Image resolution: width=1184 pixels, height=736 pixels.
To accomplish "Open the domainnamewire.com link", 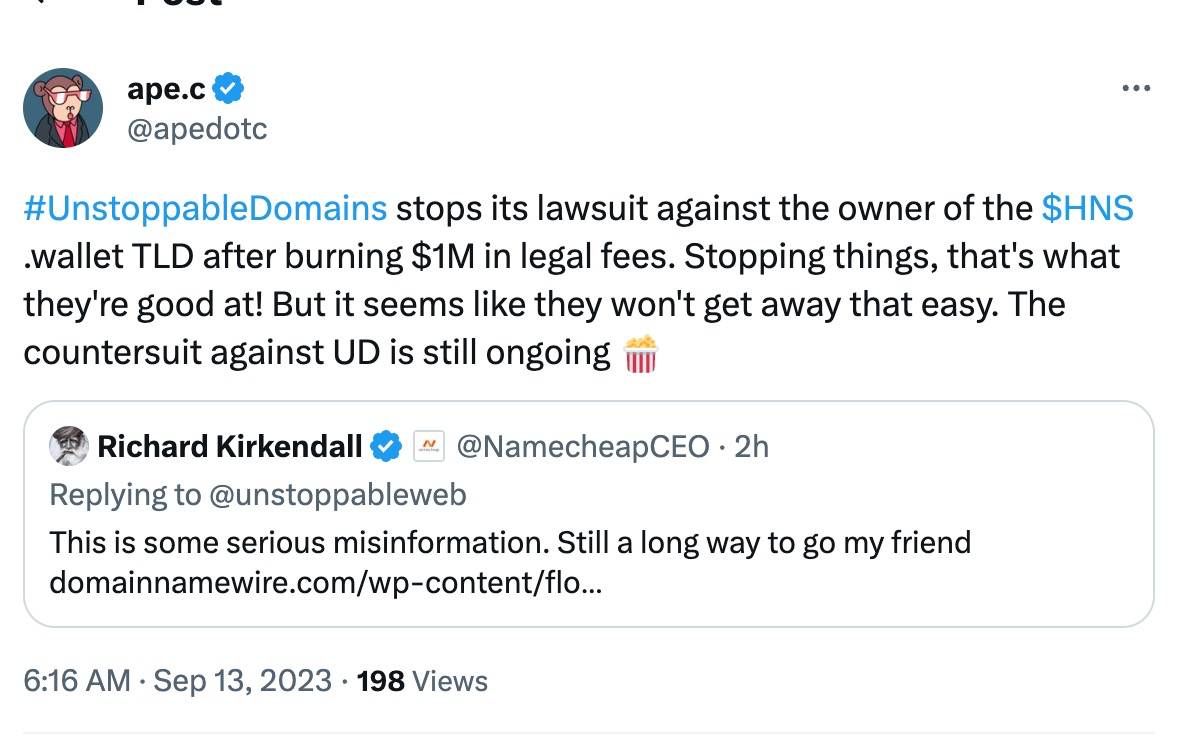I will click(x=325, y=582).
